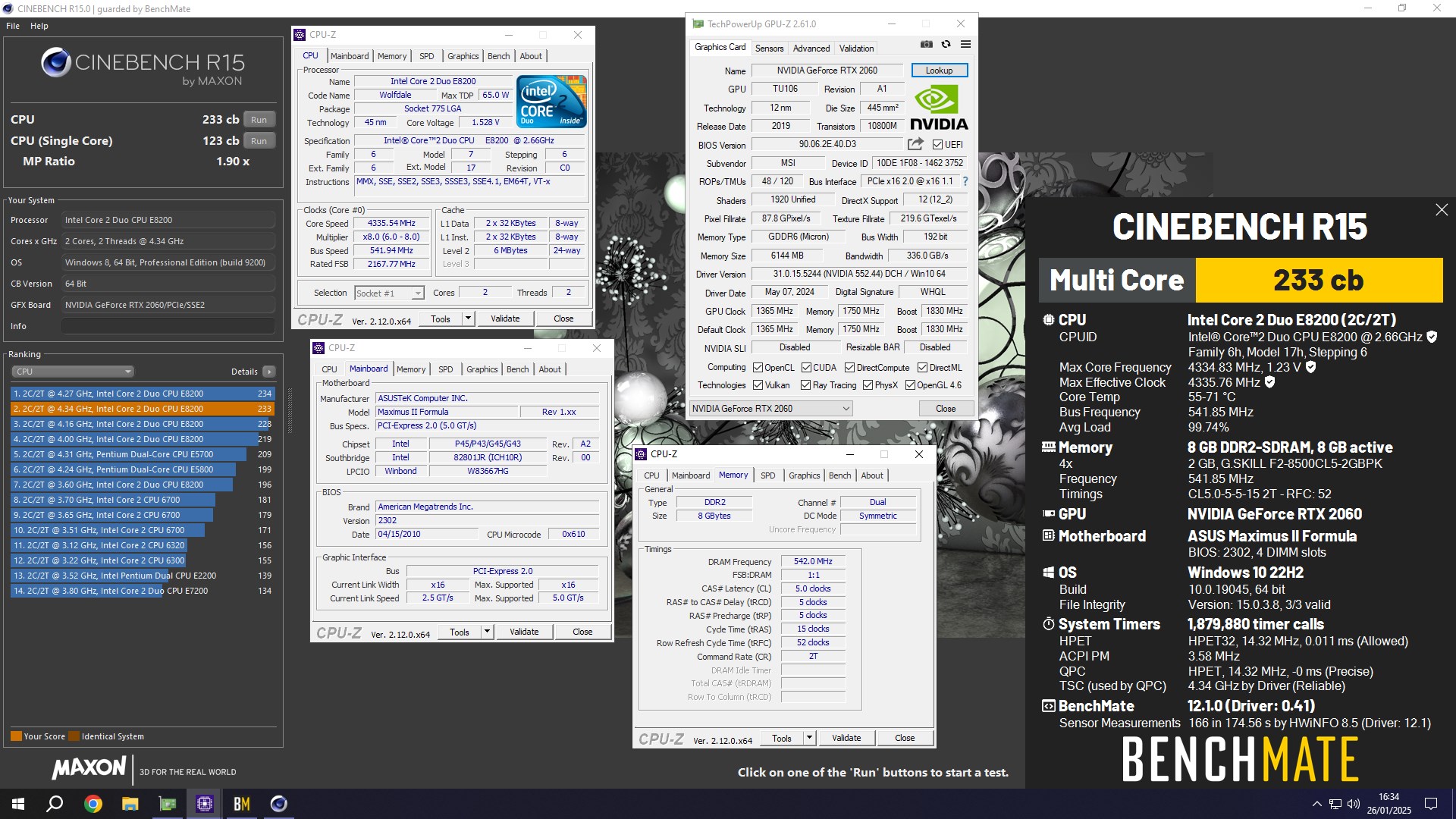The width and height of the screenshot is (1456, 819).
Task: Open Cinebench taskbar icon
Action: tap(279, 804)
